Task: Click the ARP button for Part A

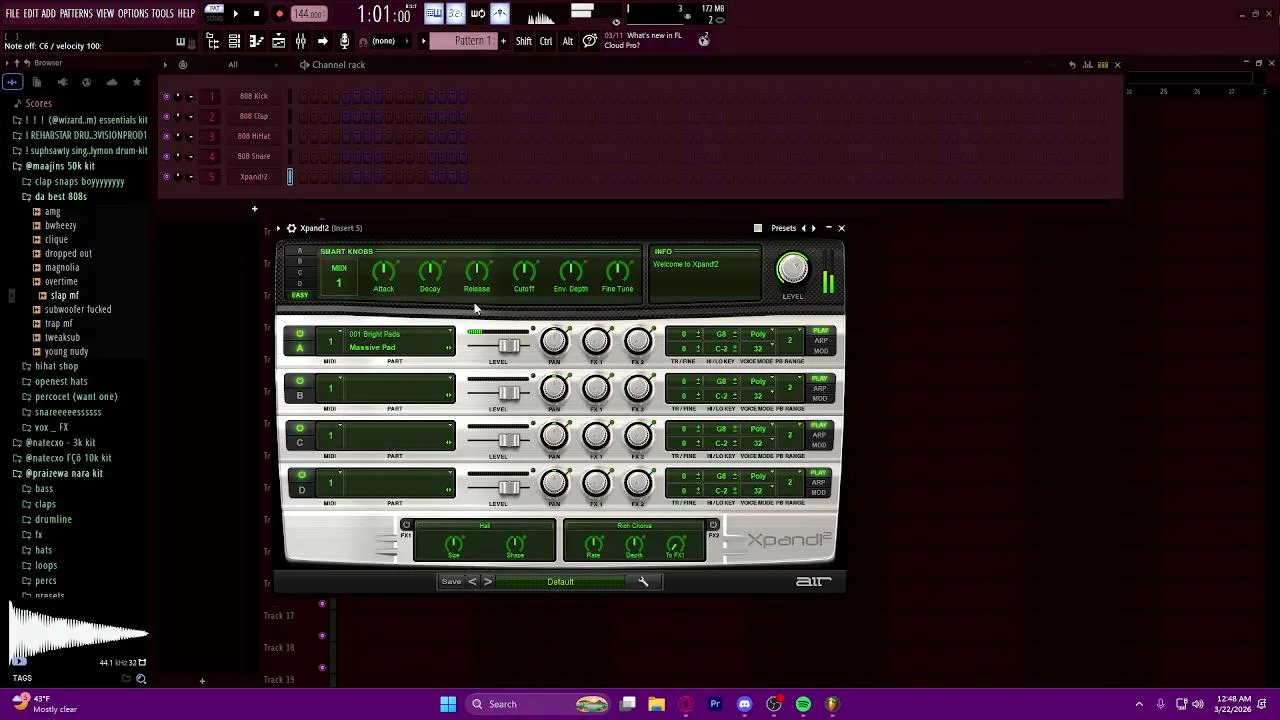Action: coord(820,341)
